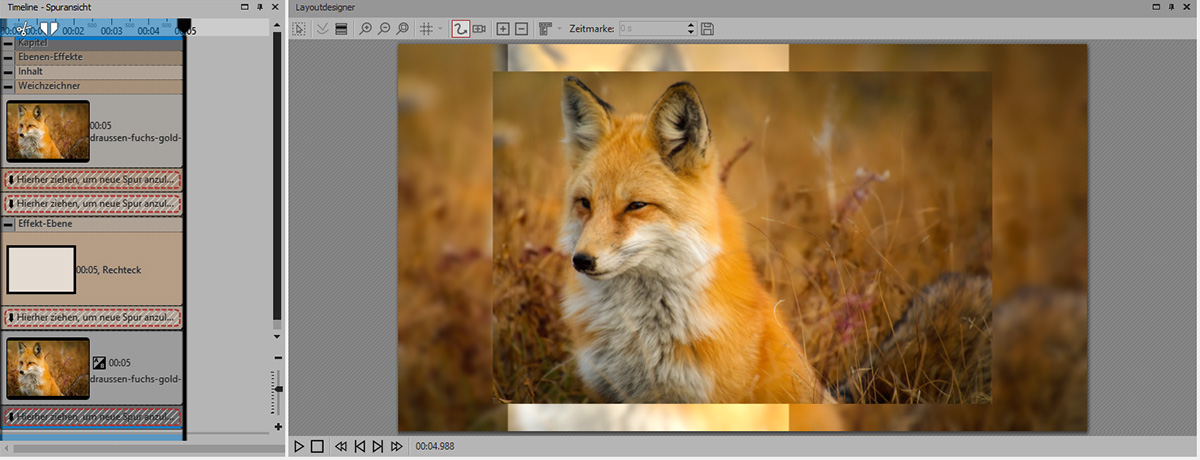The image size is (1200, 460).
Task: Collapse the Effekt-Ebene track
Action: [9, 224]
